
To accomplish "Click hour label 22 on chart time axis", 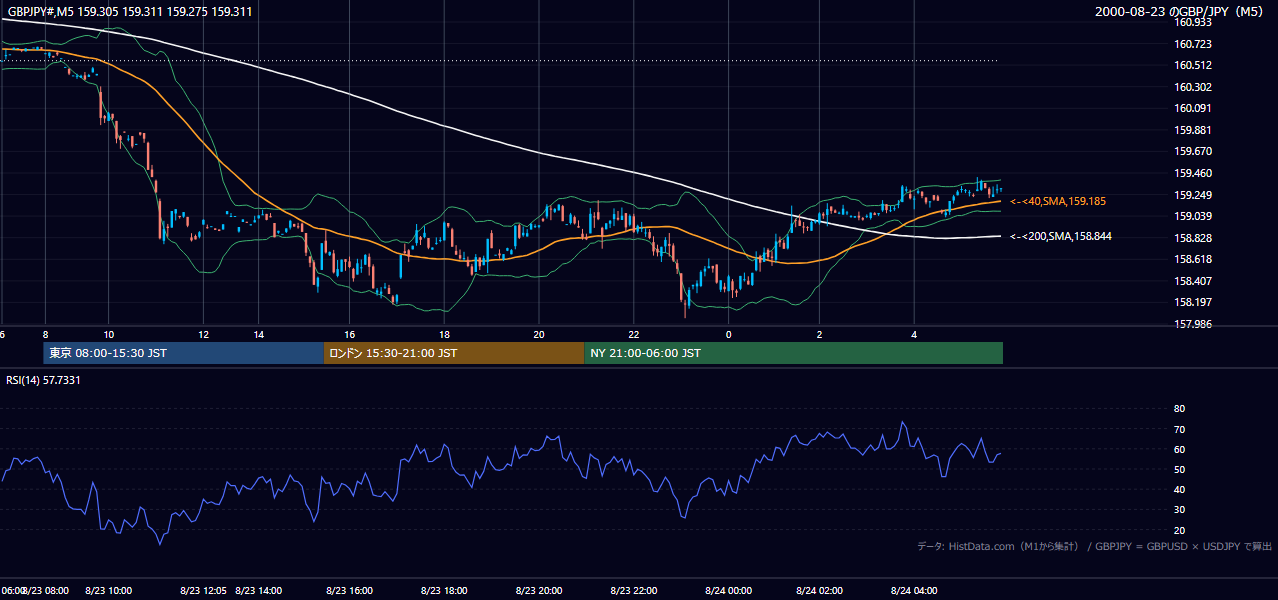I will pos(633,334).
